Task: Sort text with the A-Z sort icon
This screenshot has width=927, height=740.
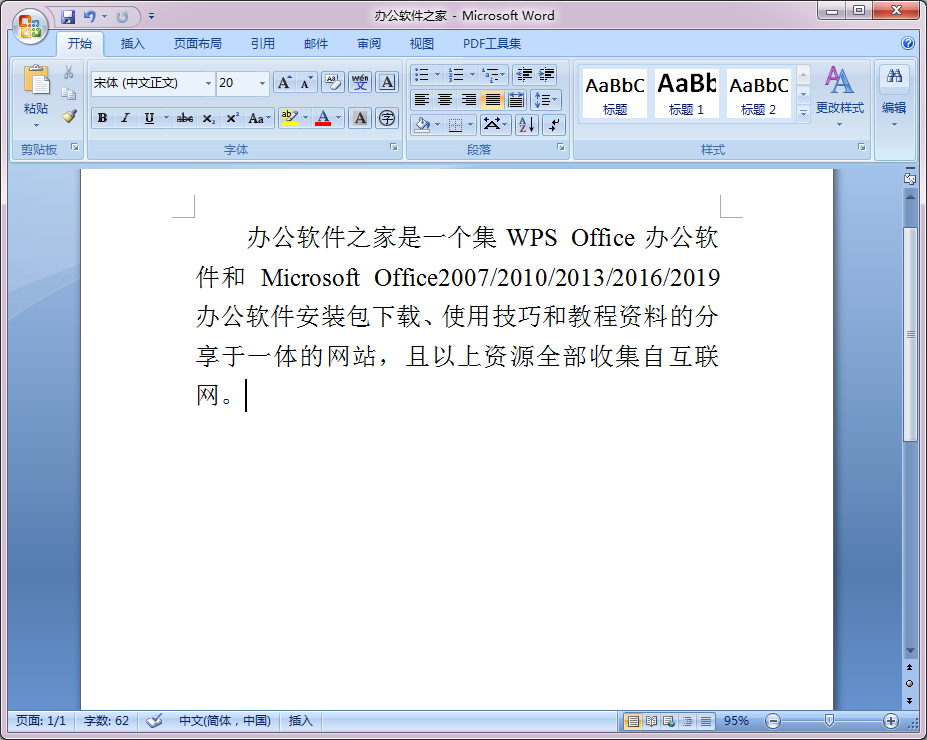Action: point(527,125)
